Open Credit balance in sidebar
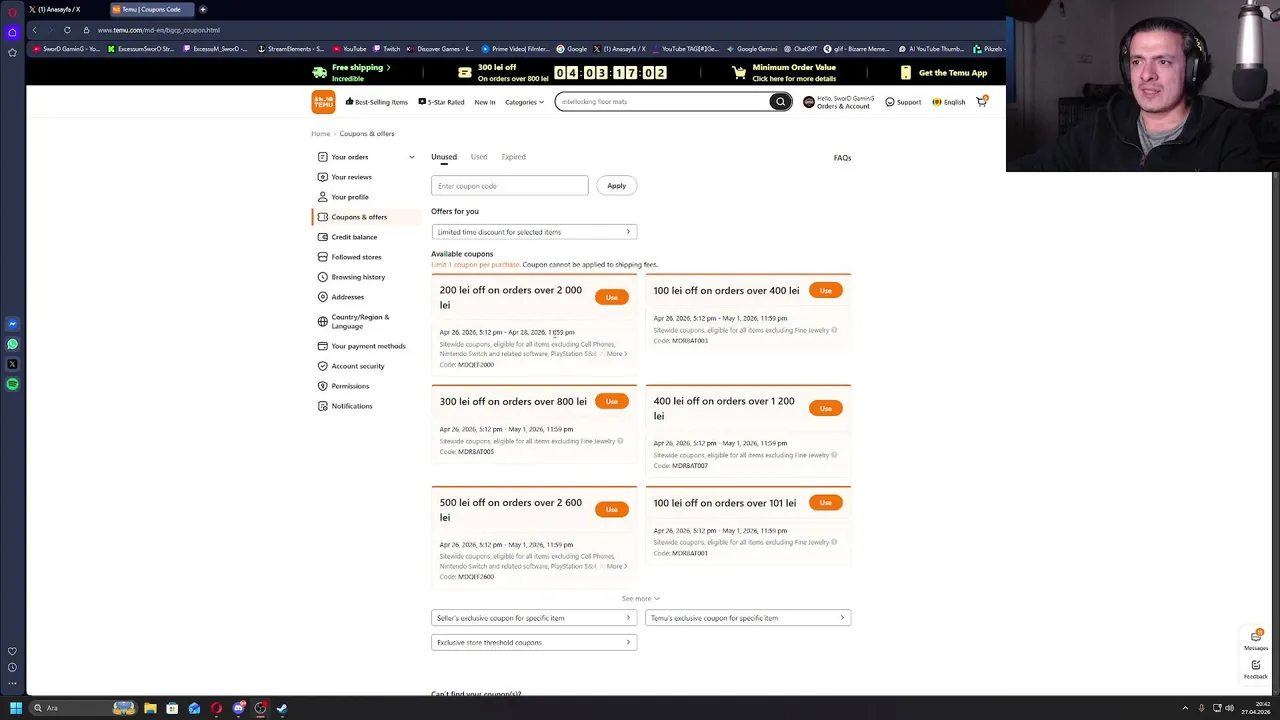 [x=354, y=237]
